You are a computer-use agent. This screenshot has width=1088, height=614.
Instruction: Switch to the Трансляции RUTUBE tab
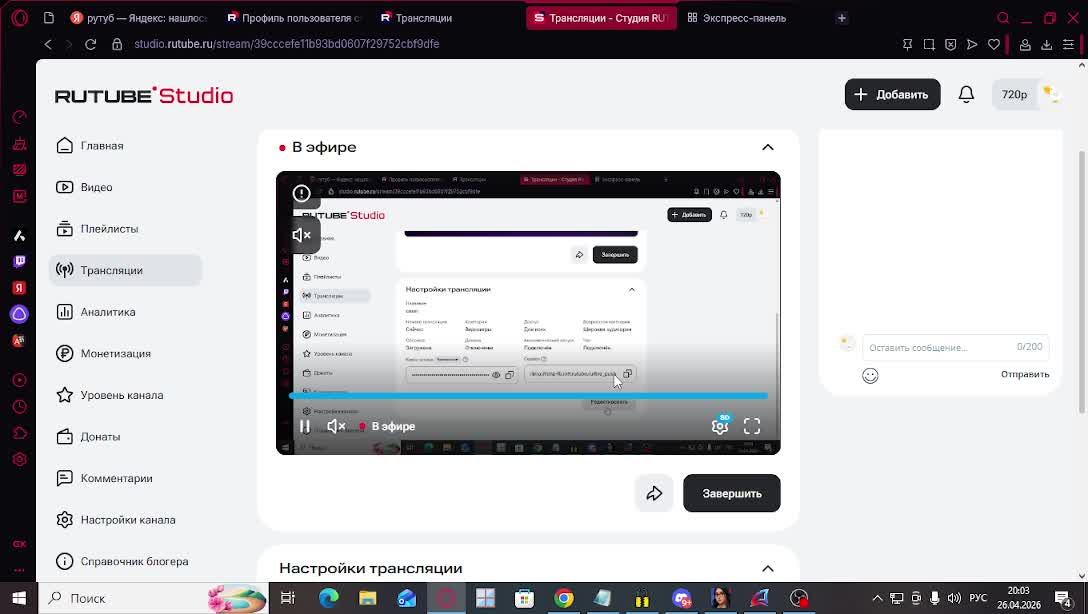[x=416, y=18]
